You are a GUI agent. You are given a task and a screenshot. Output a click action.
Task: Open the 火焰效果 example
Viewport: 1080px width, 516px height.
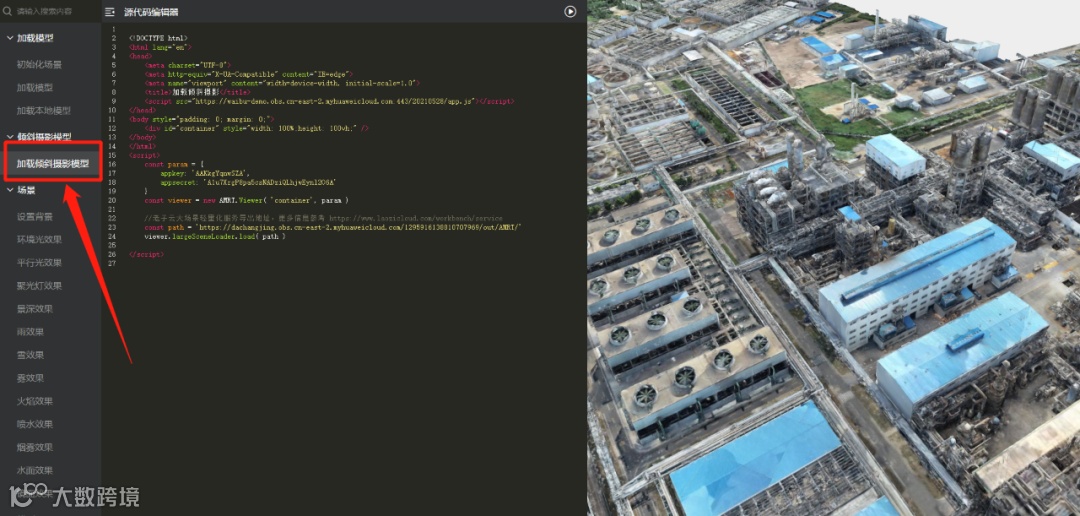(35, 401)
